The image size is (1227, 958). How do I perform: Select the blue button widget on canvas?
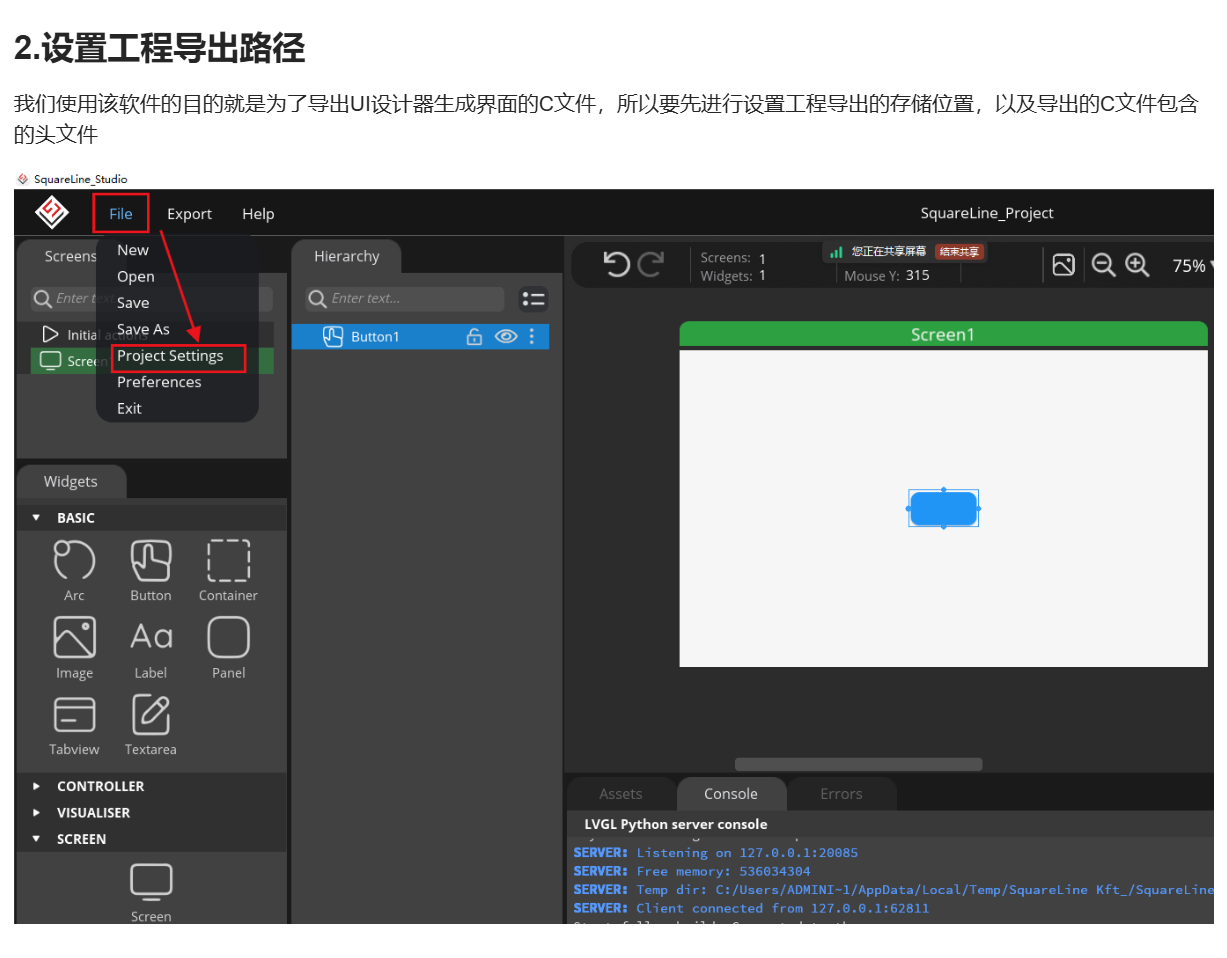point(943,508)
